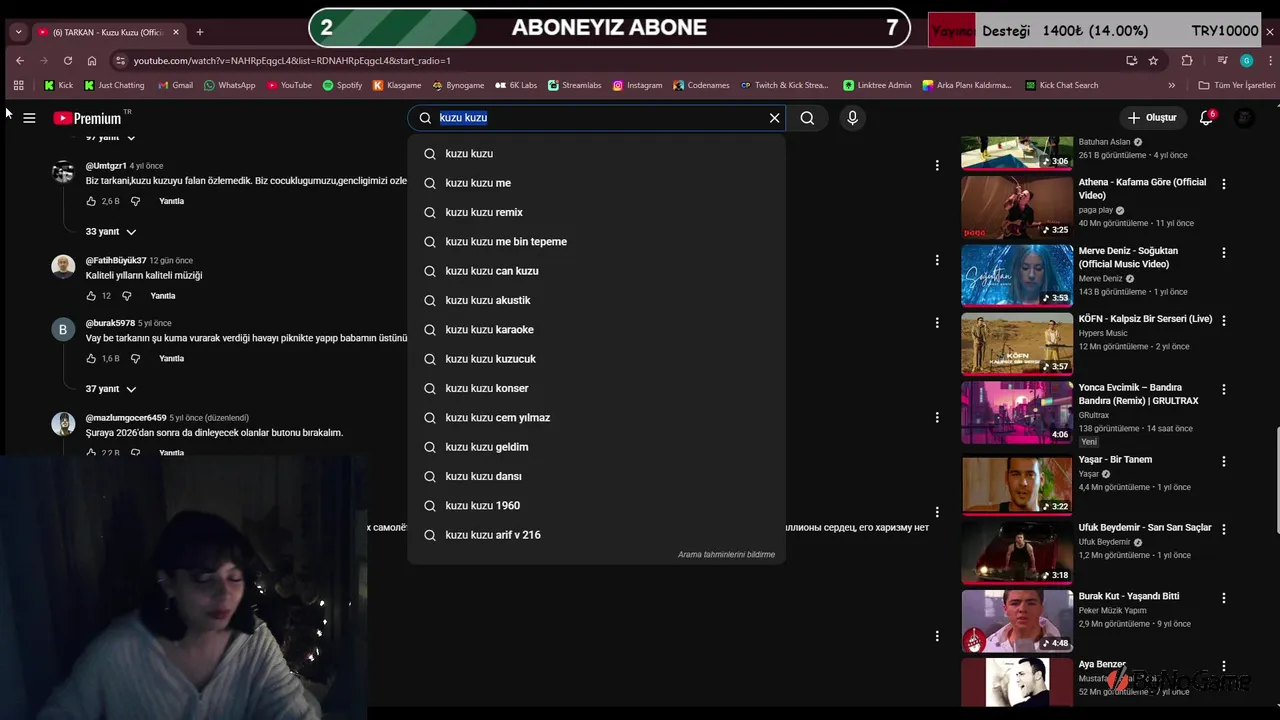Open more options for Ufuk Beydemir video

pos(1223,529)
